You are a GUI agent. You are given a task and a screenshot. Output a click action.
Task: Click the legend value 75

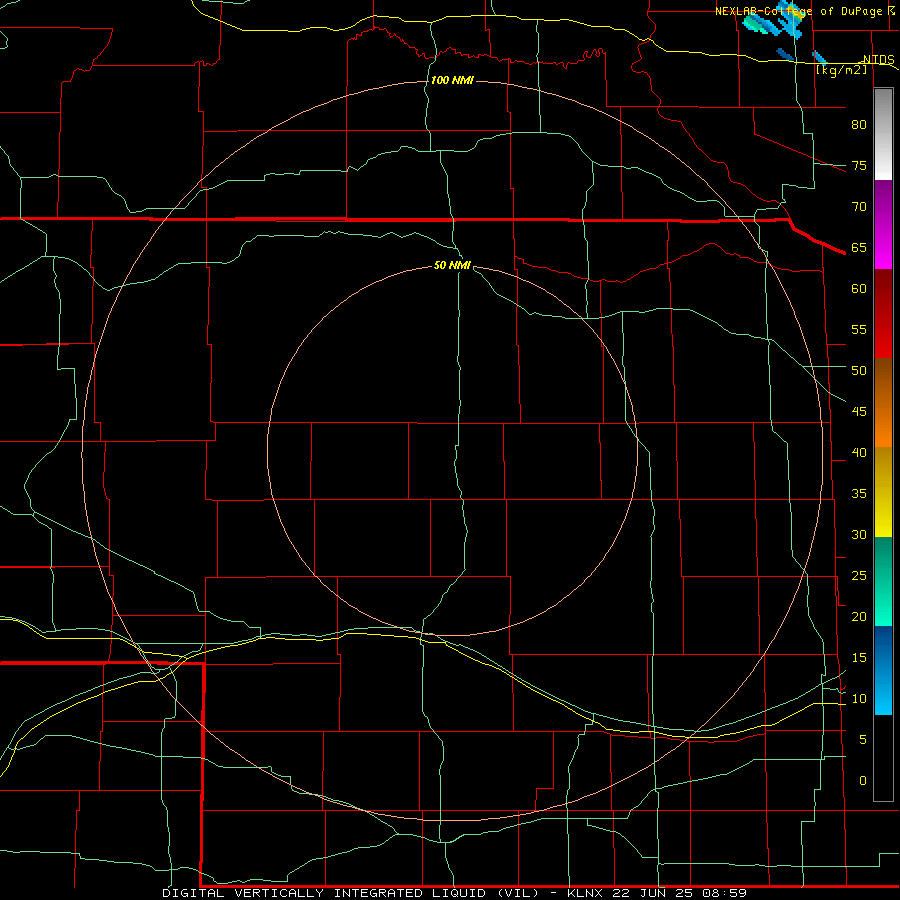[859, 165]
